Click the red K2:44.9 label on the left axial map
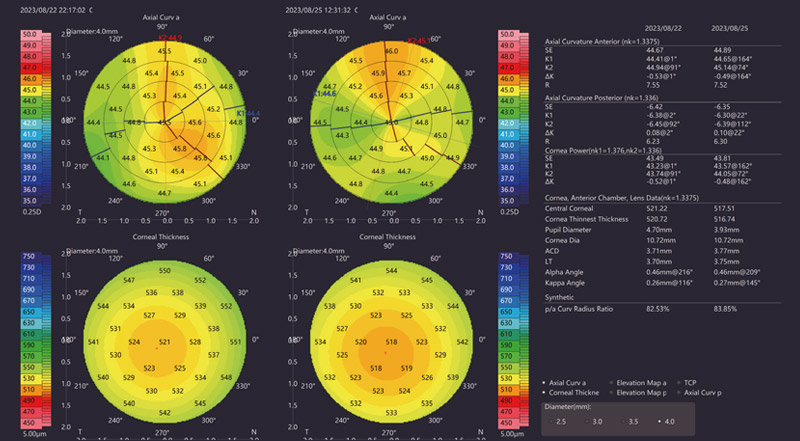 (x=170, y=38)
